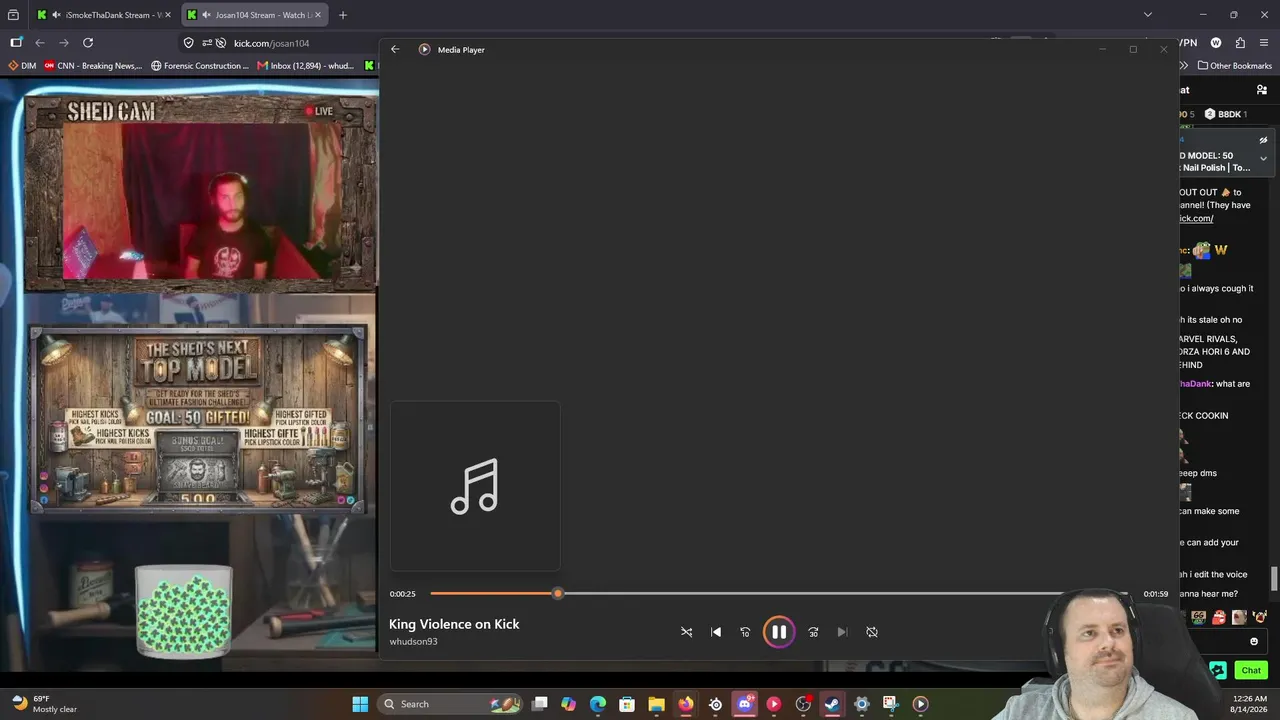Screen dimensions: 1280x720
Task: Switch to OBS Studio on the taskbar
Action: 803,704
